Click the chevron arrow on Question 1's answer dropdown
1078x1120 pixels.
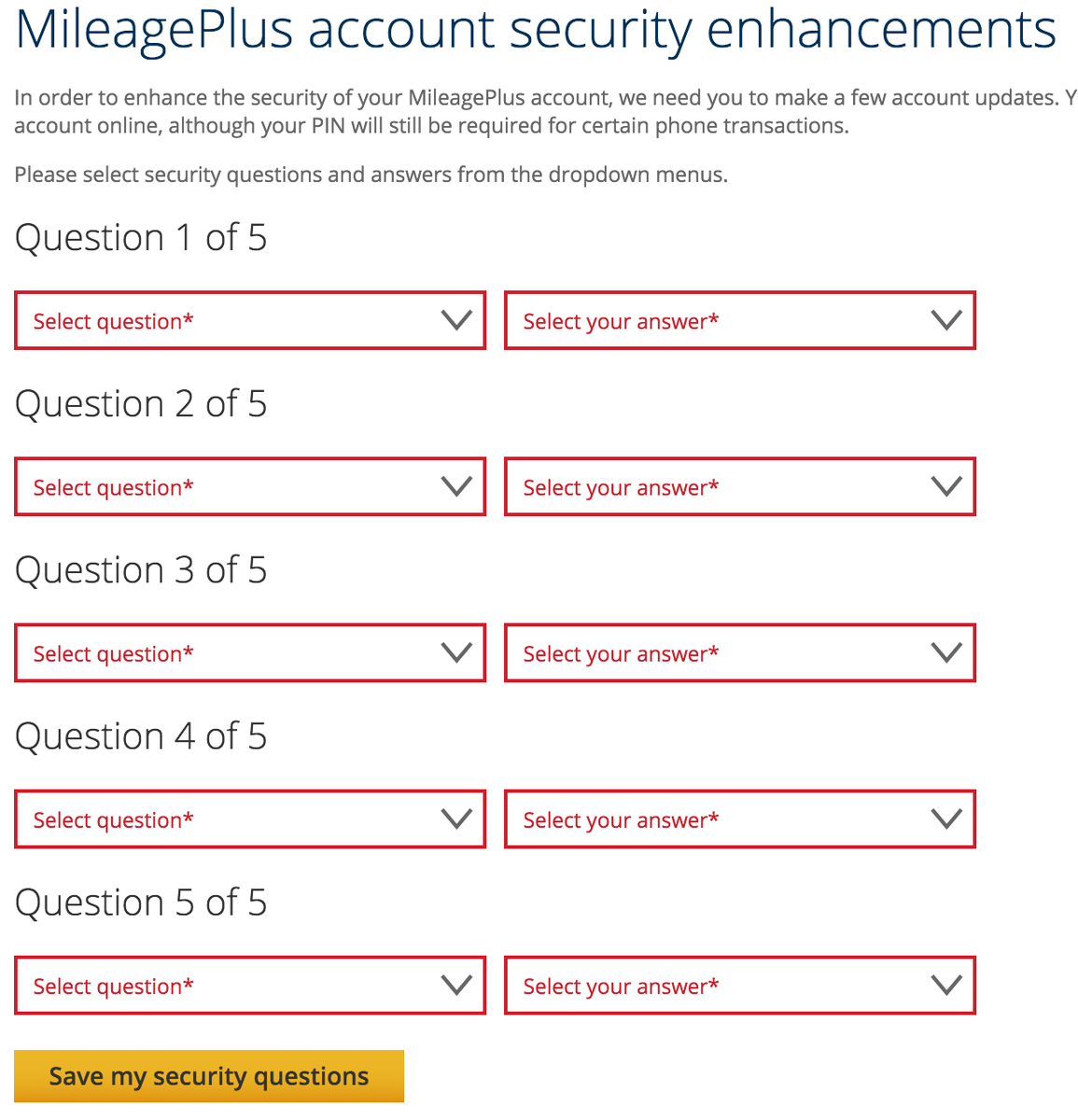(x=946, y=321)
